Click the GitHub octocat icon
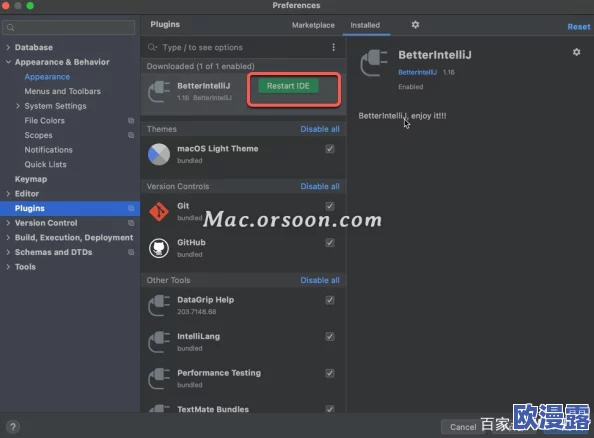The height and width of the screenshot is (438, 594). tap(159, 248)
